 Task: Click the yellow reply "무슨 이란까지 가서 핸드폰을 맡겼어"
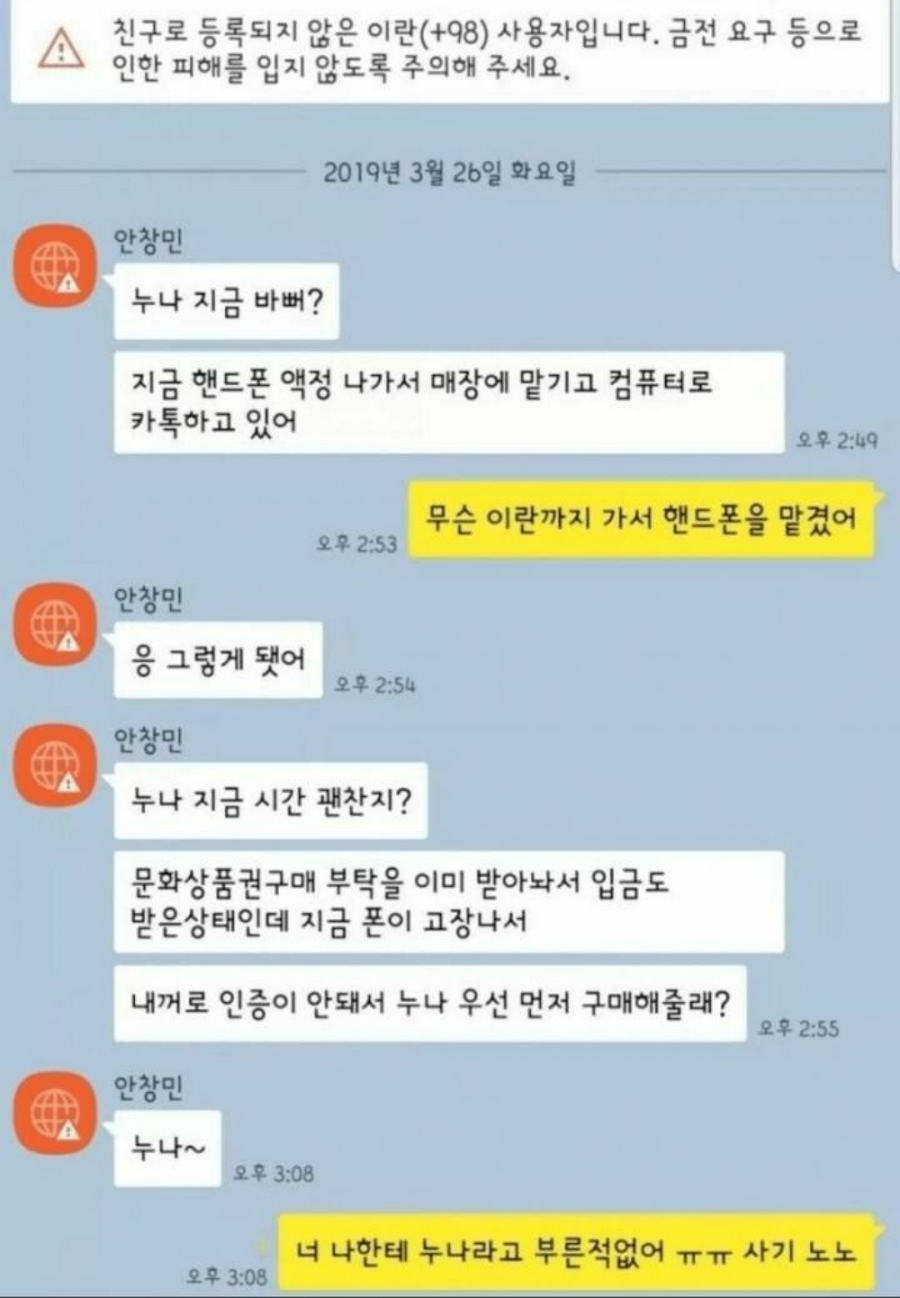click(645, 520)
